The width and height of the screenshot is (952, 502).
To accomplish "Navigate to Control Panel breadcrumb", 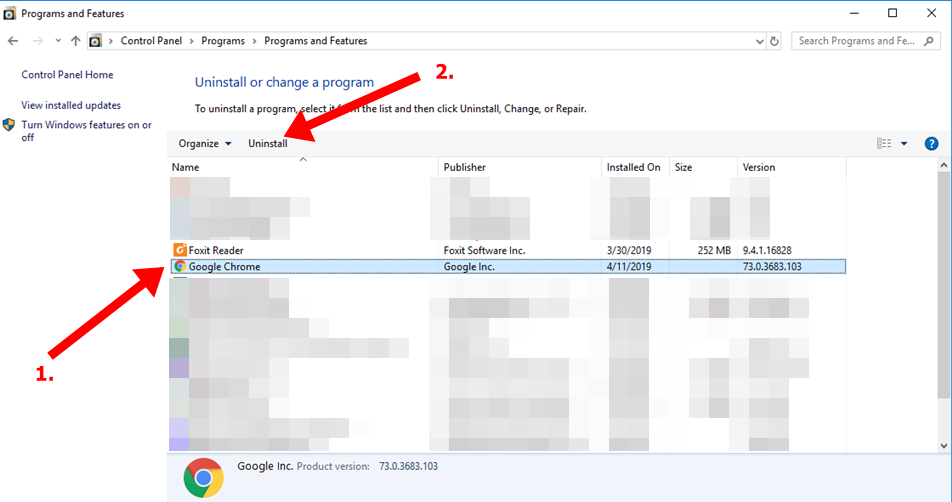I will pos(151,41).
